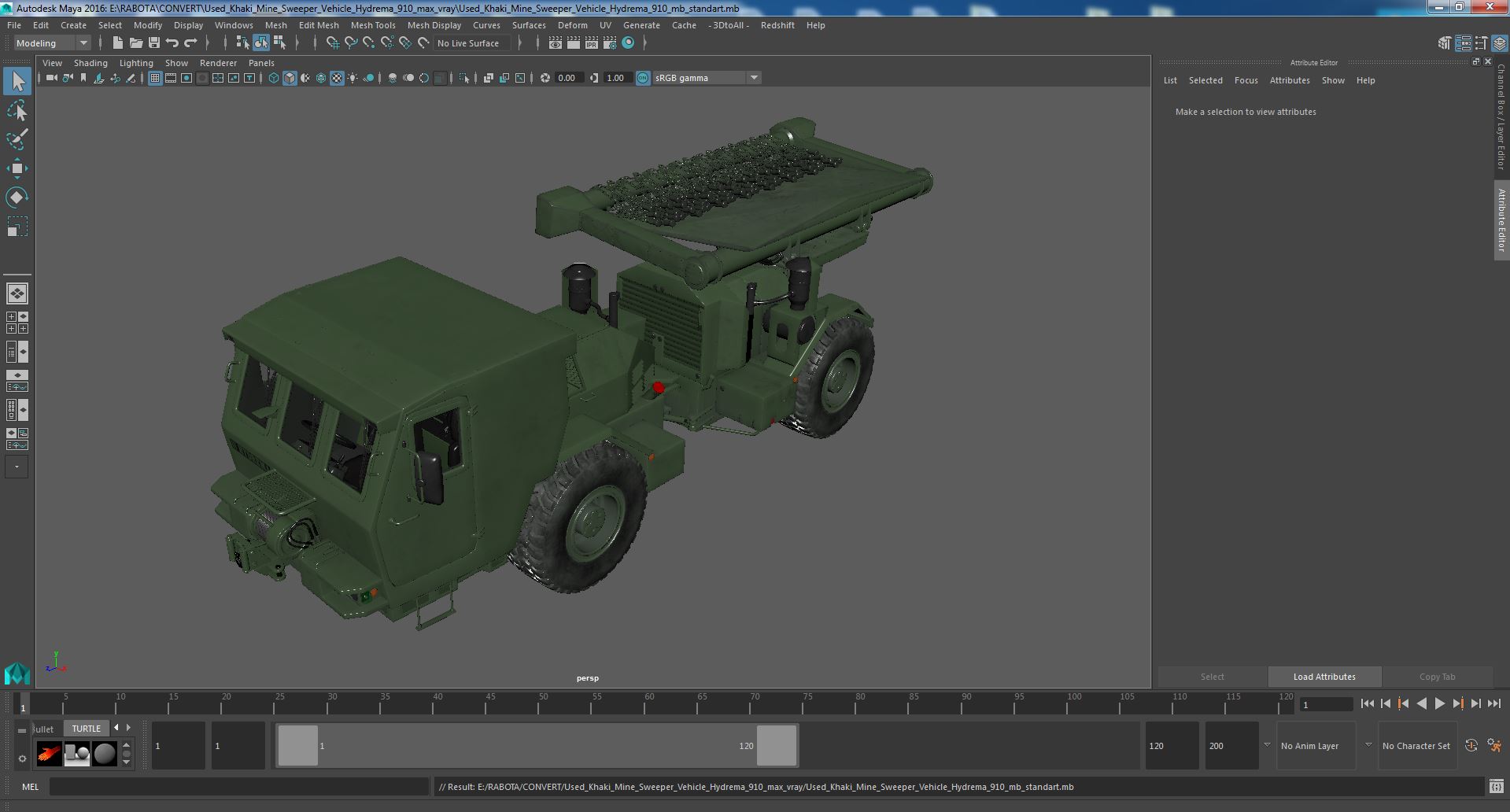Toggle use all lights bulb icon

[x=353, y=78]
